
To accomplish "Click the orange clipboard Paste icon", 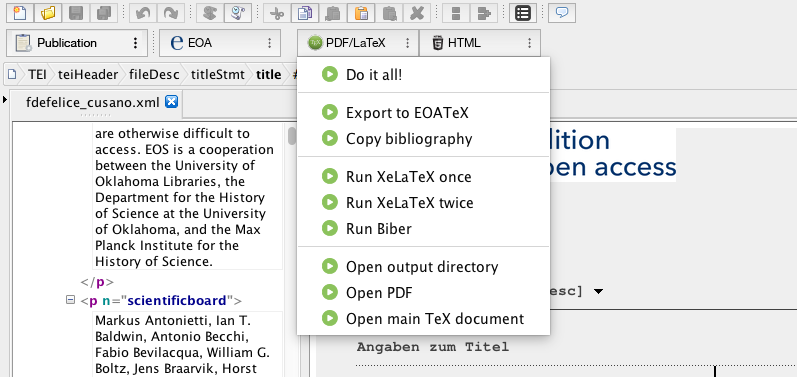I will tap(361, 13).
